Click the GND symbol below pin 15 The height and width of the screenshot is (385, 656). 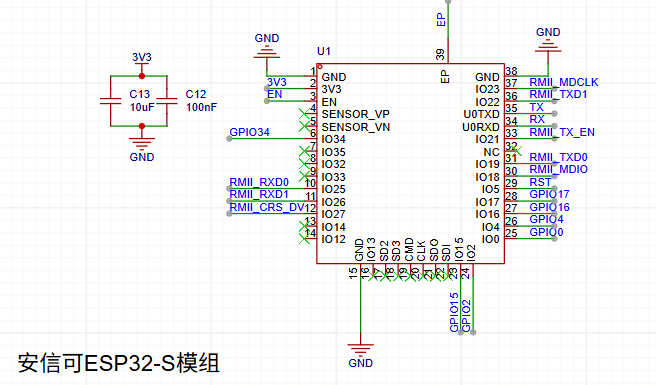pyautogui.click(x=361, y=350)
